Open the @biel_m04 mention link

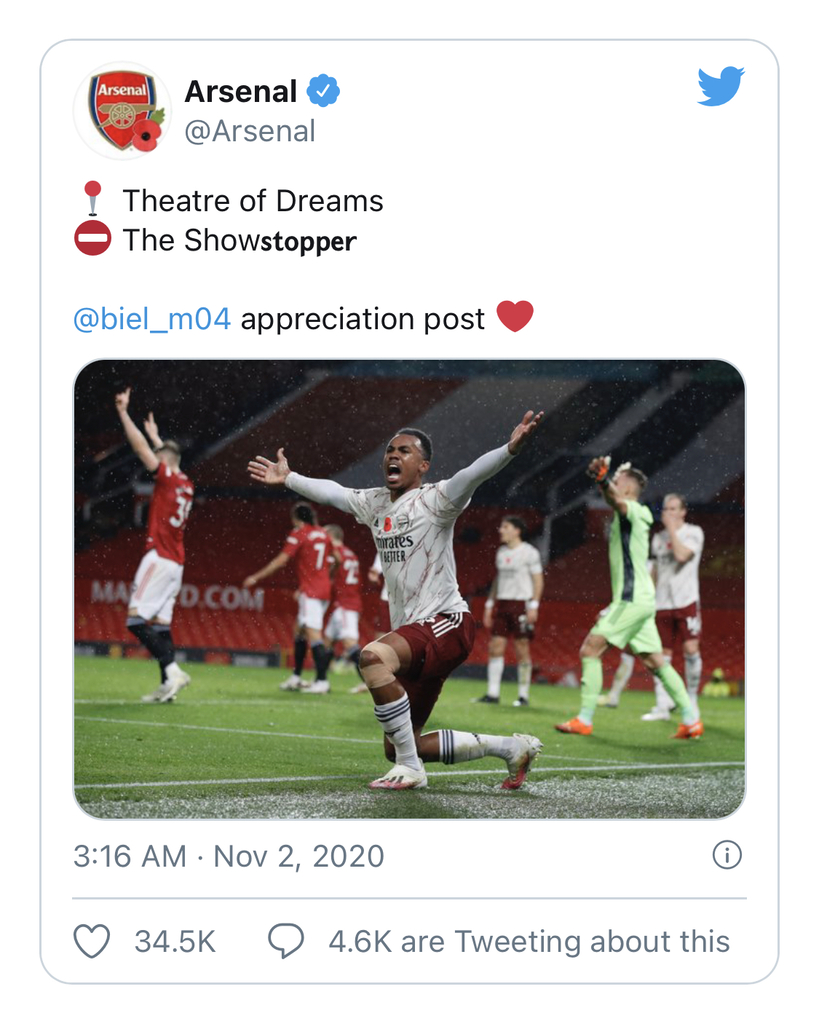tap(152, 319)
